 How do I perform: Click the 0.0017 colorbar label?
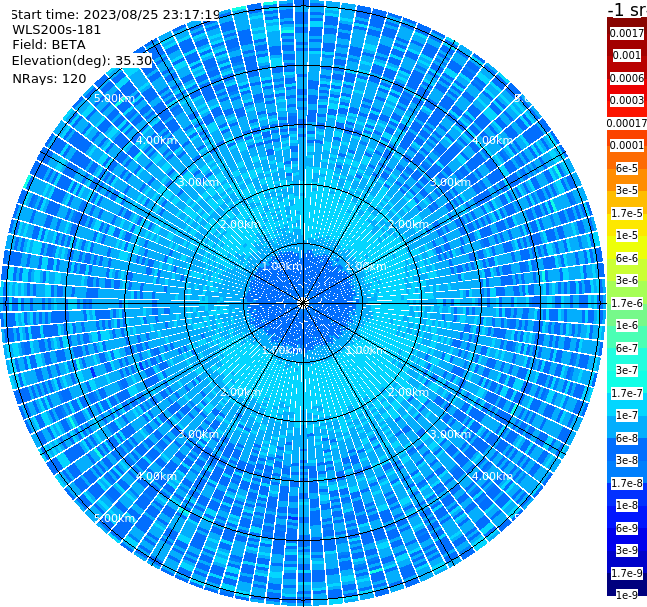click(x=627, y=33)
